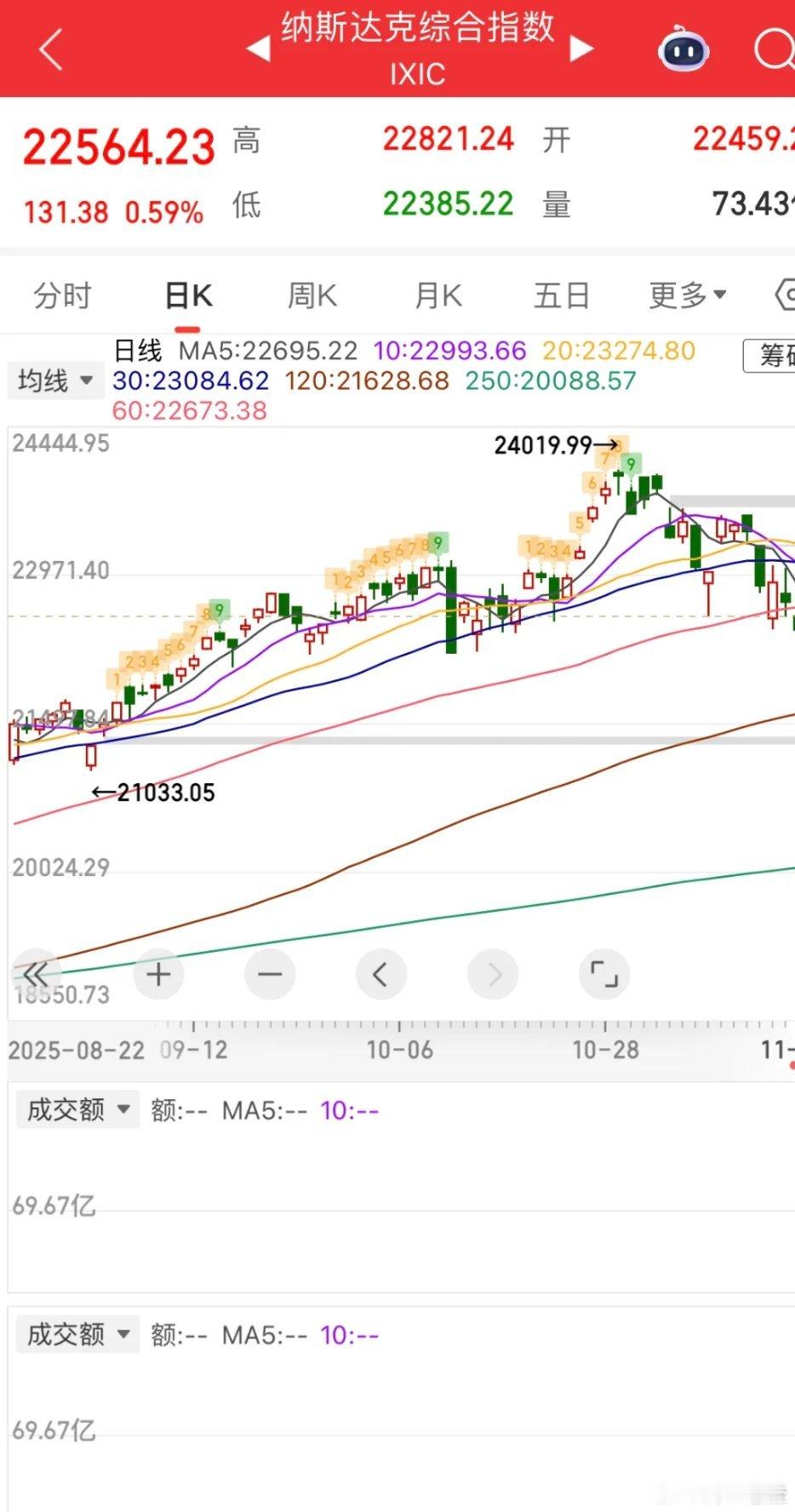Screen dimensions: 795x1512
Task: Switch to the next index with the right triangle
Action: click(581, 49)
